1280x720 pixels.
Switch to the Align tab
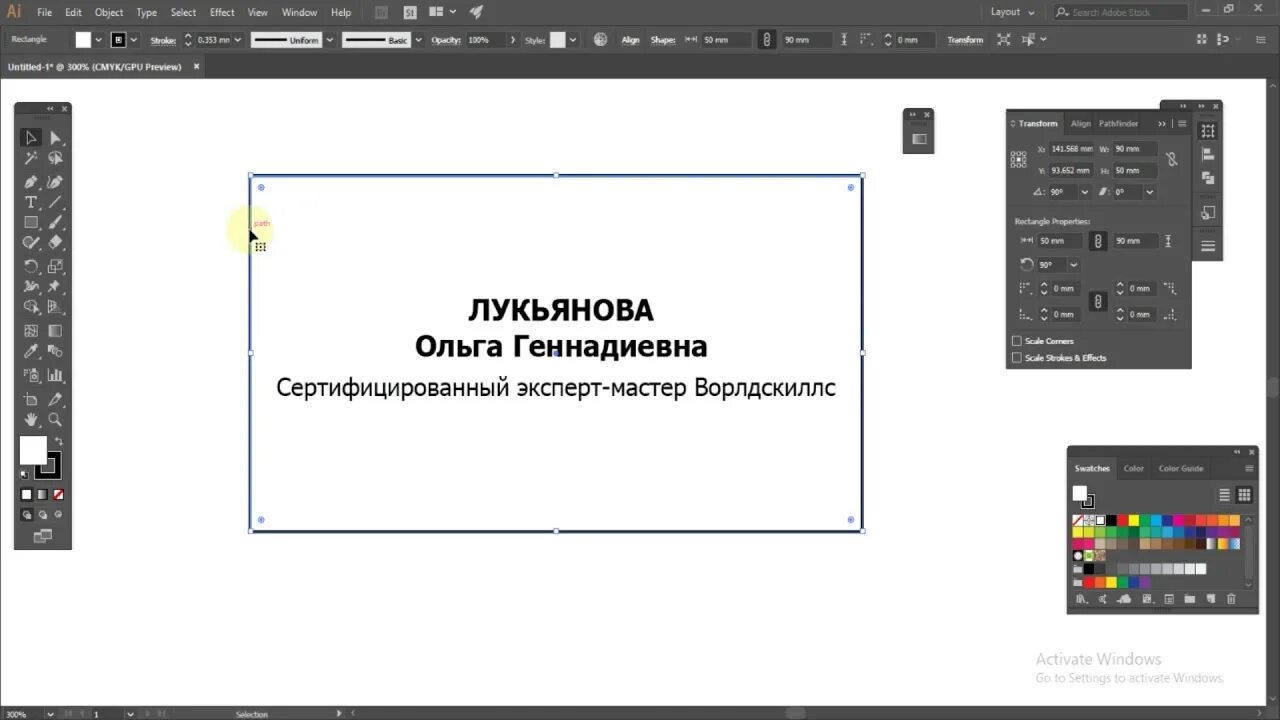(x=1081, y=124)
